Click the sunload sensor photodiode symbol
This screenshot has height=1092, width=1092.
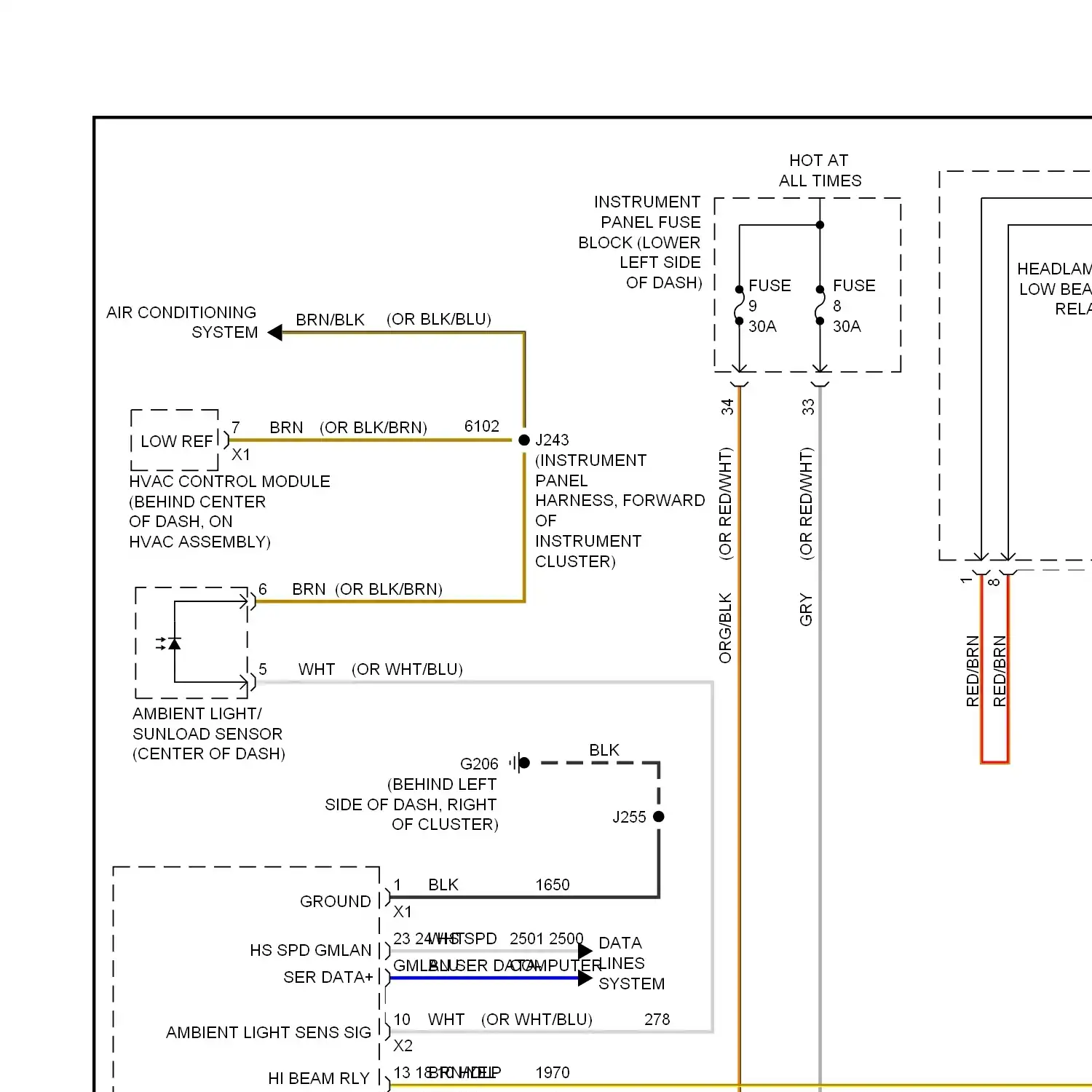click(170, 644)
